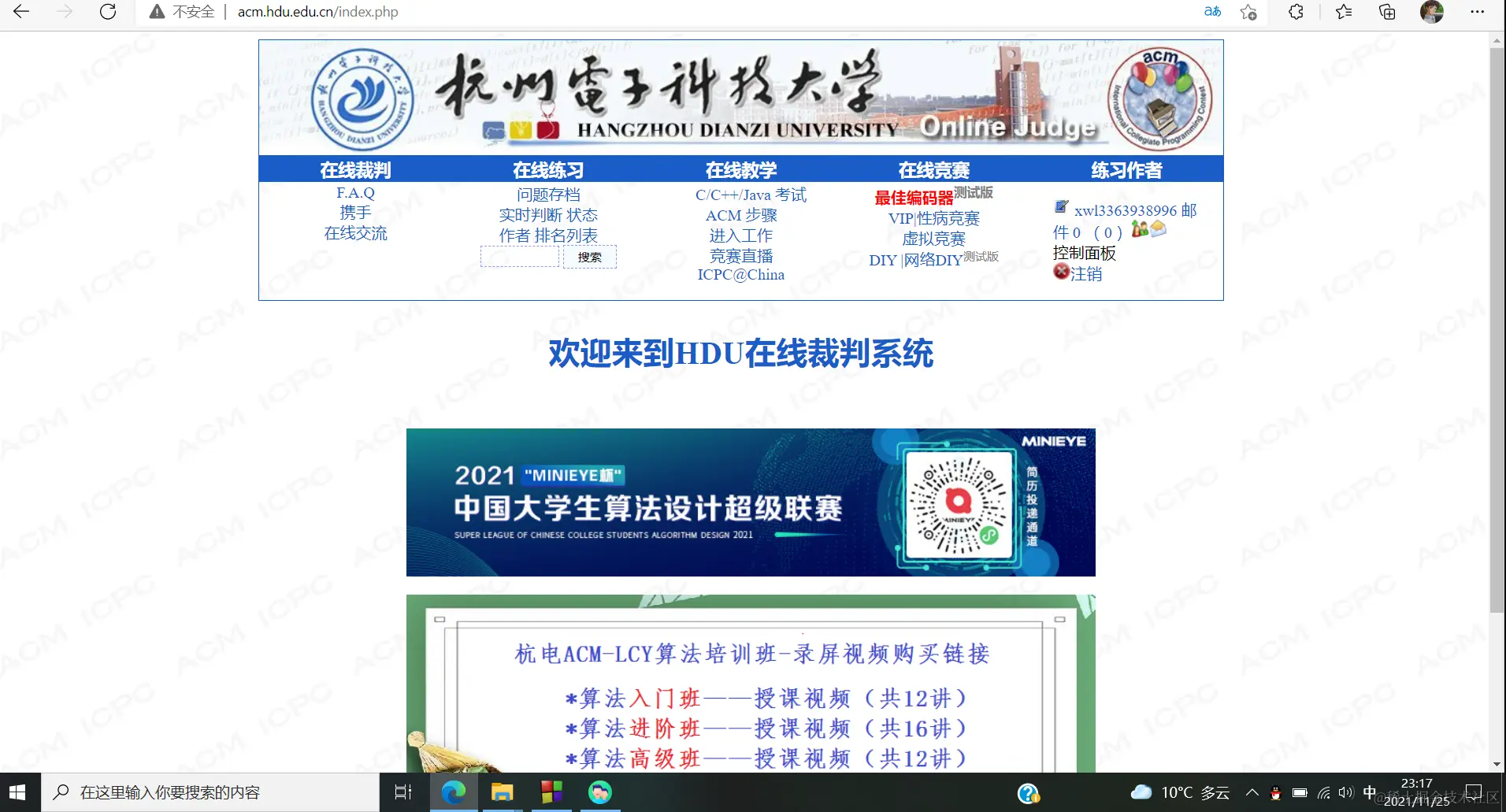
Task: Open the 问题存档 problem archive
Action: click(548, 195)
